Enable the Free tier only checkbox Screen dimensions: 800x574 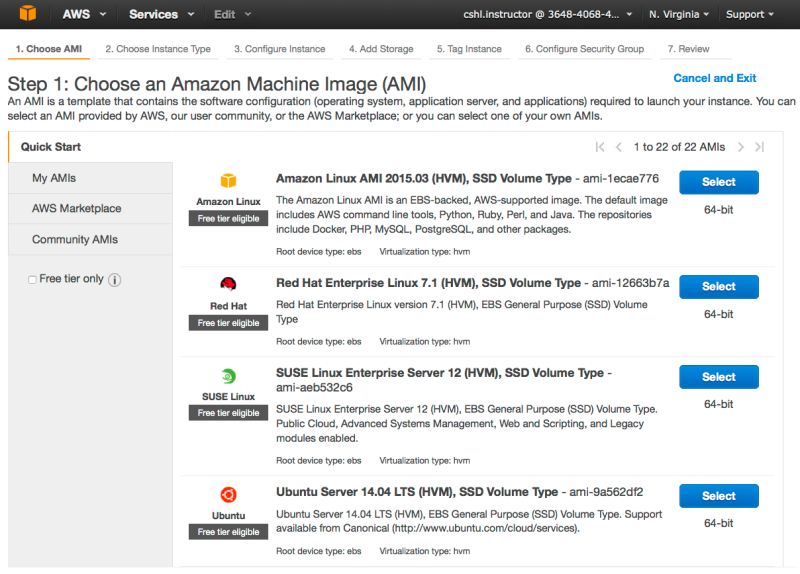point(32,280)
